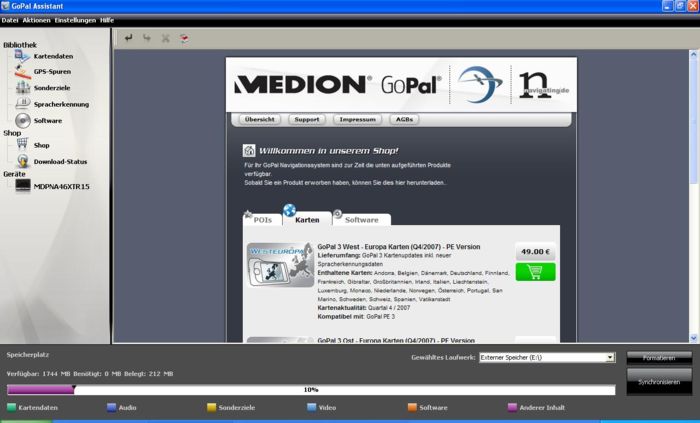
Task: Open the Aktionen menu
Action: (x=36, y=21)
